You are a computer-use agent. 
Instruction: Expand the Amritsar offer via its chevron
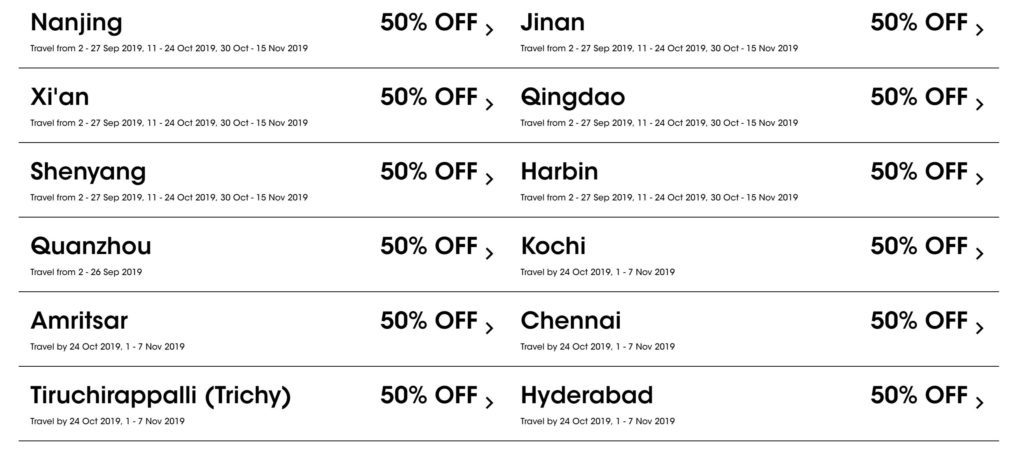click(489, 328)
